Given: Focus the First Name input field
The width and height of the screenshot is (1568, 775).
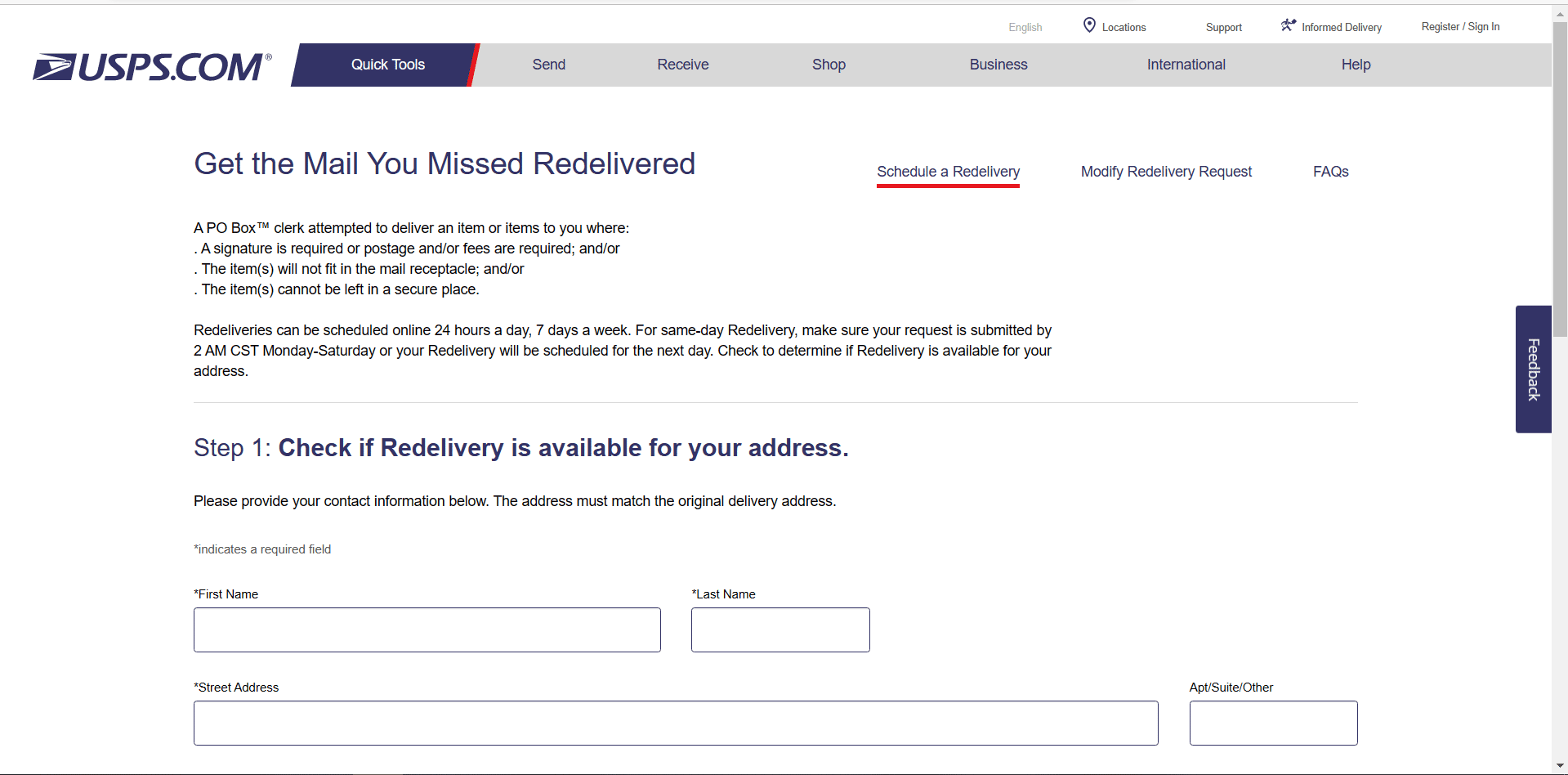Looking at the screenshot, I should [x=427, y=629].
